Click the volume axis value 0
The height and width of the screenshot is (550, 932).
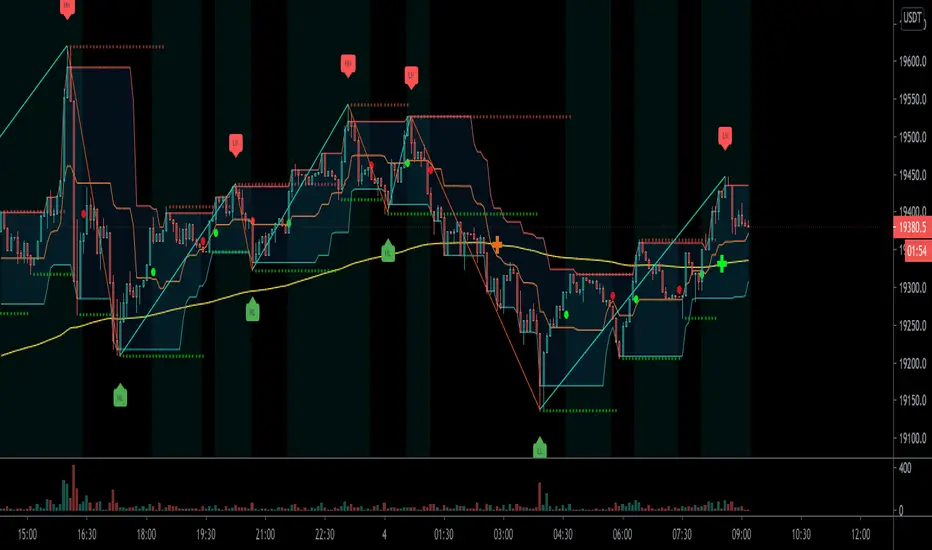[901, 511]
